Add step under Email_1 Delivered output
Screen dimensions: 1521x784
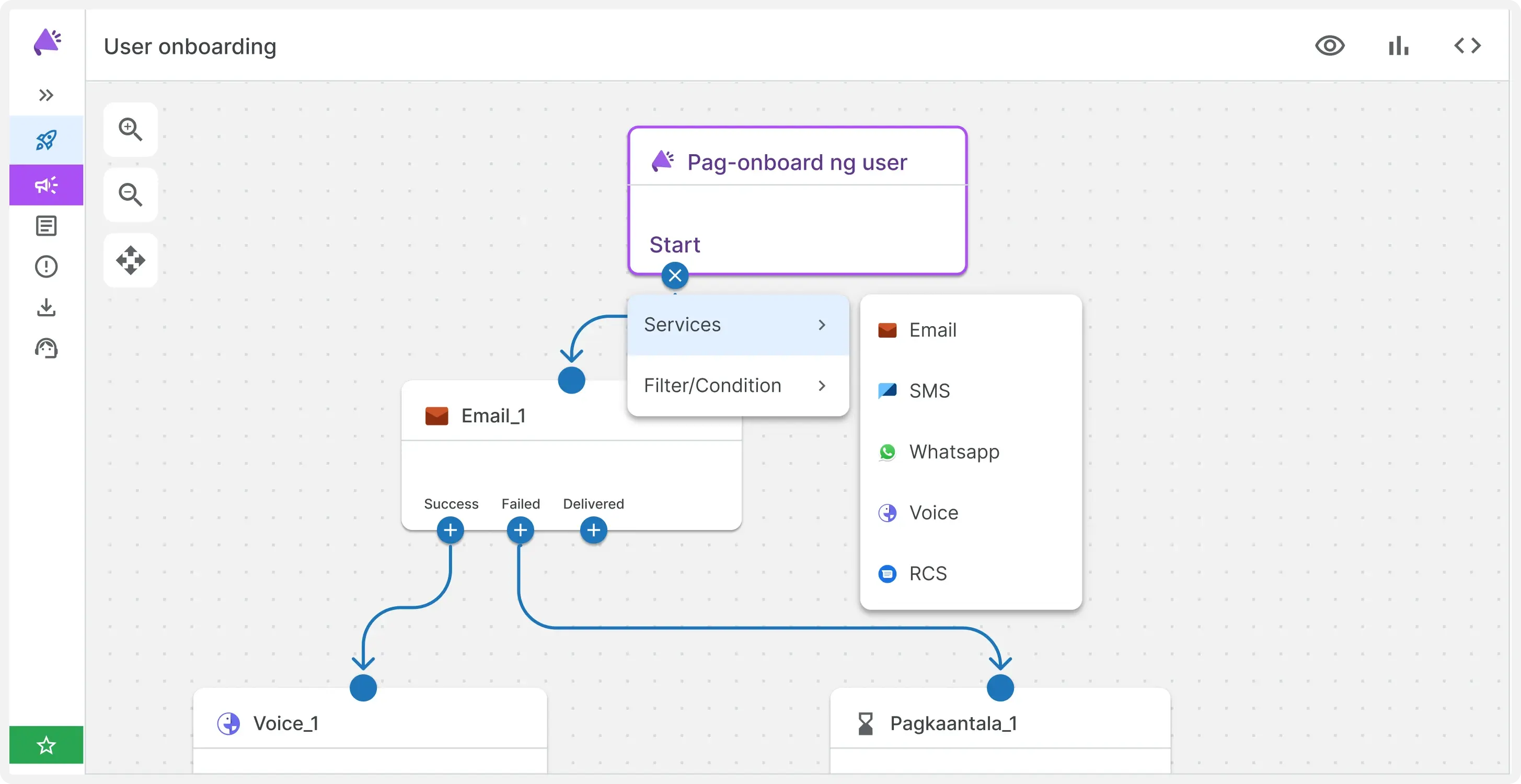(x=593, y=530)
